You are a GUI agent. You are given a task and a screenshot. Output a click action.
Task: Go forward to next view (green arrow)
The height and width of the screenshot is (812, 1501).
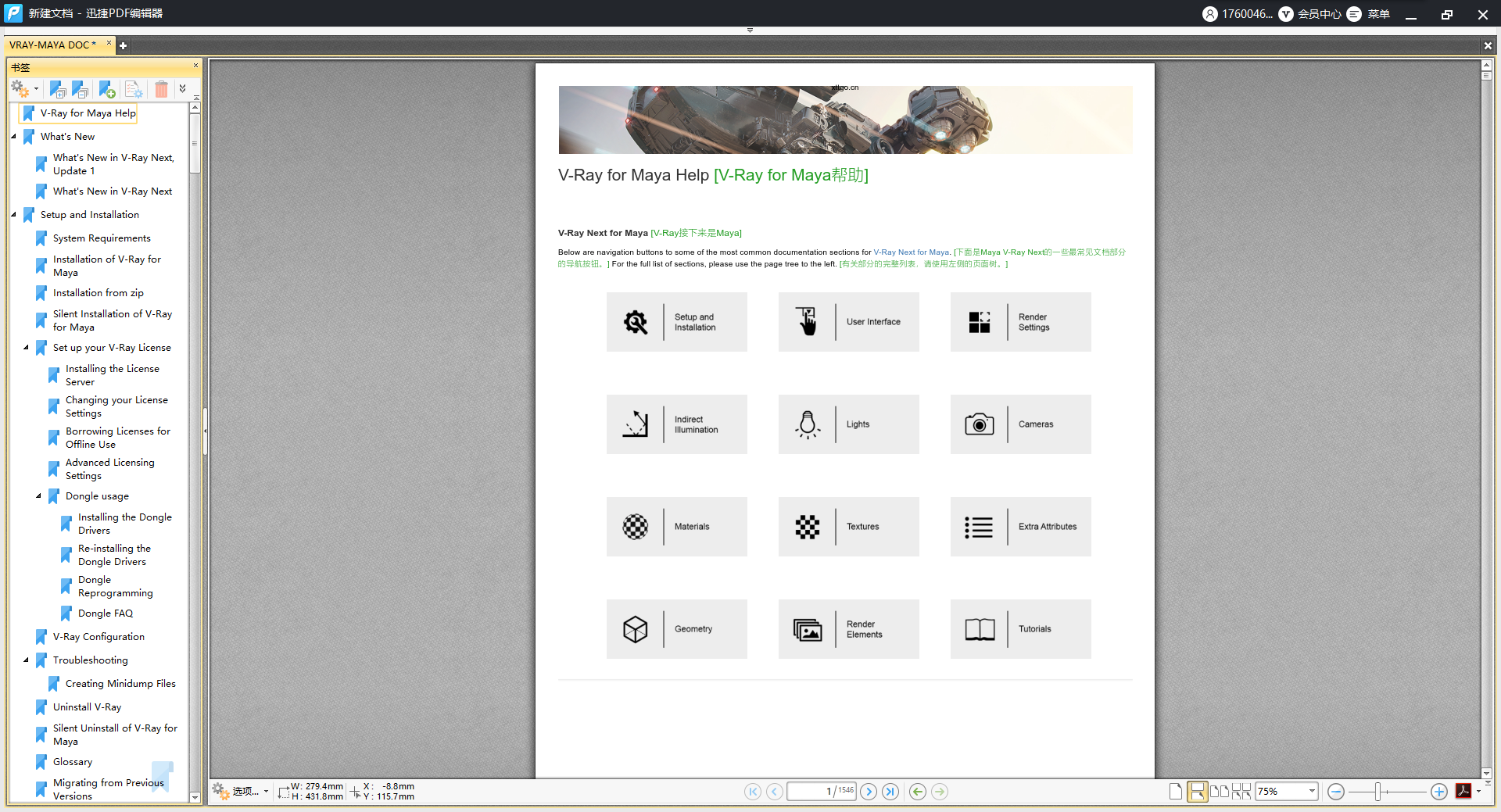[x=940, y=792]
